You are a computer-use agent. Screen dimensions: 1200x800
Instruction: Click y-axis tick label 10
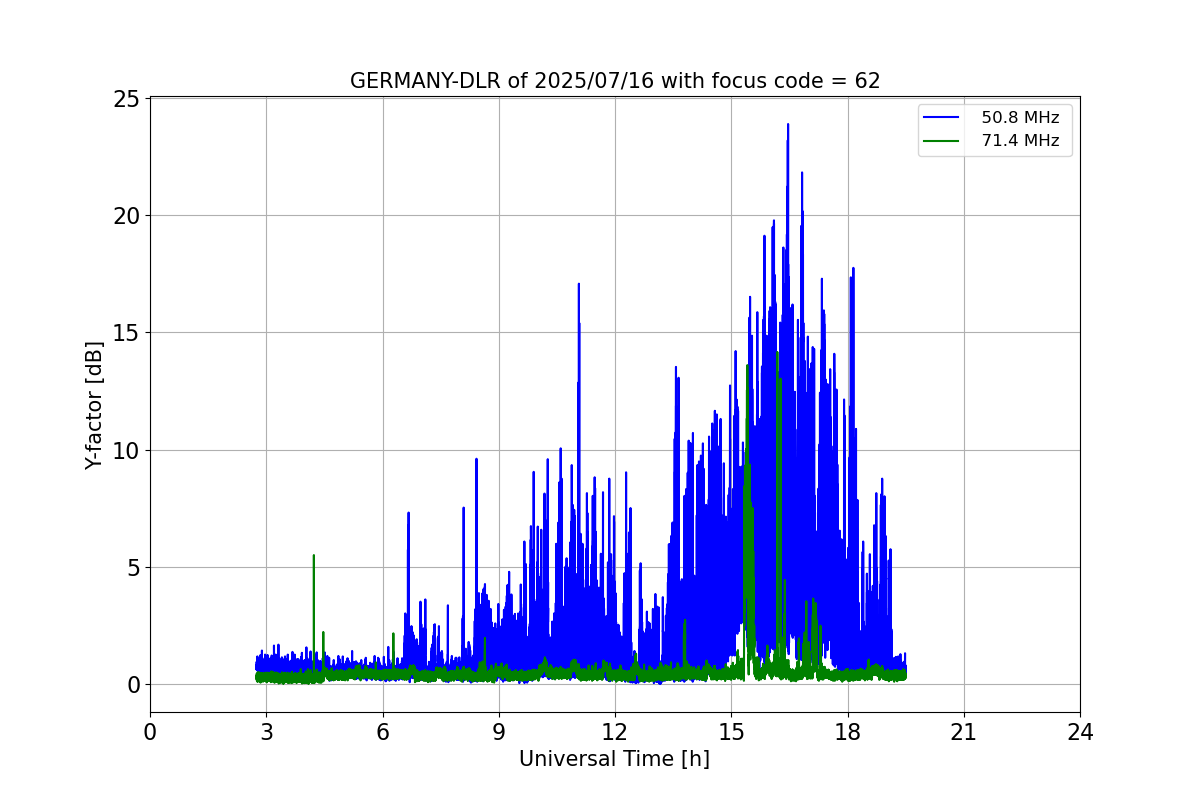127,450
